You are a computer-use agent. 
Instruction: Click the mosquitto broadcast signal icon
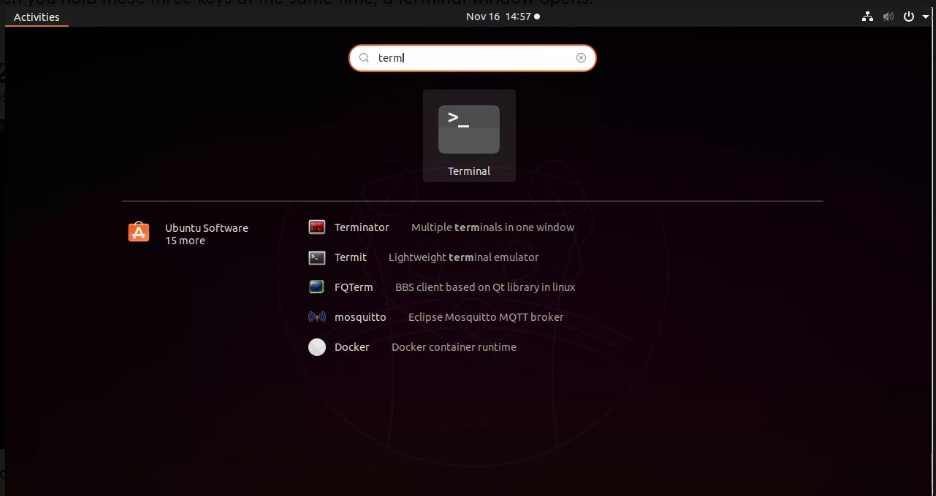(316, 317)
